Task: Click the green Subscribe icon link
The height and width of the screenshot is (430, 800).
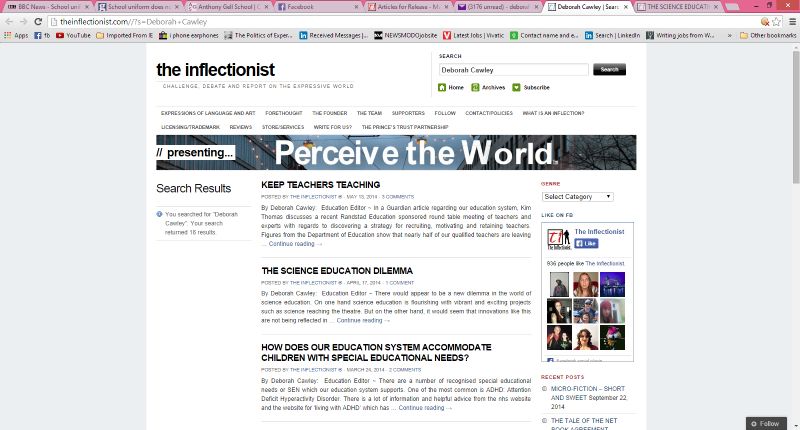Action: click(531, 87)
